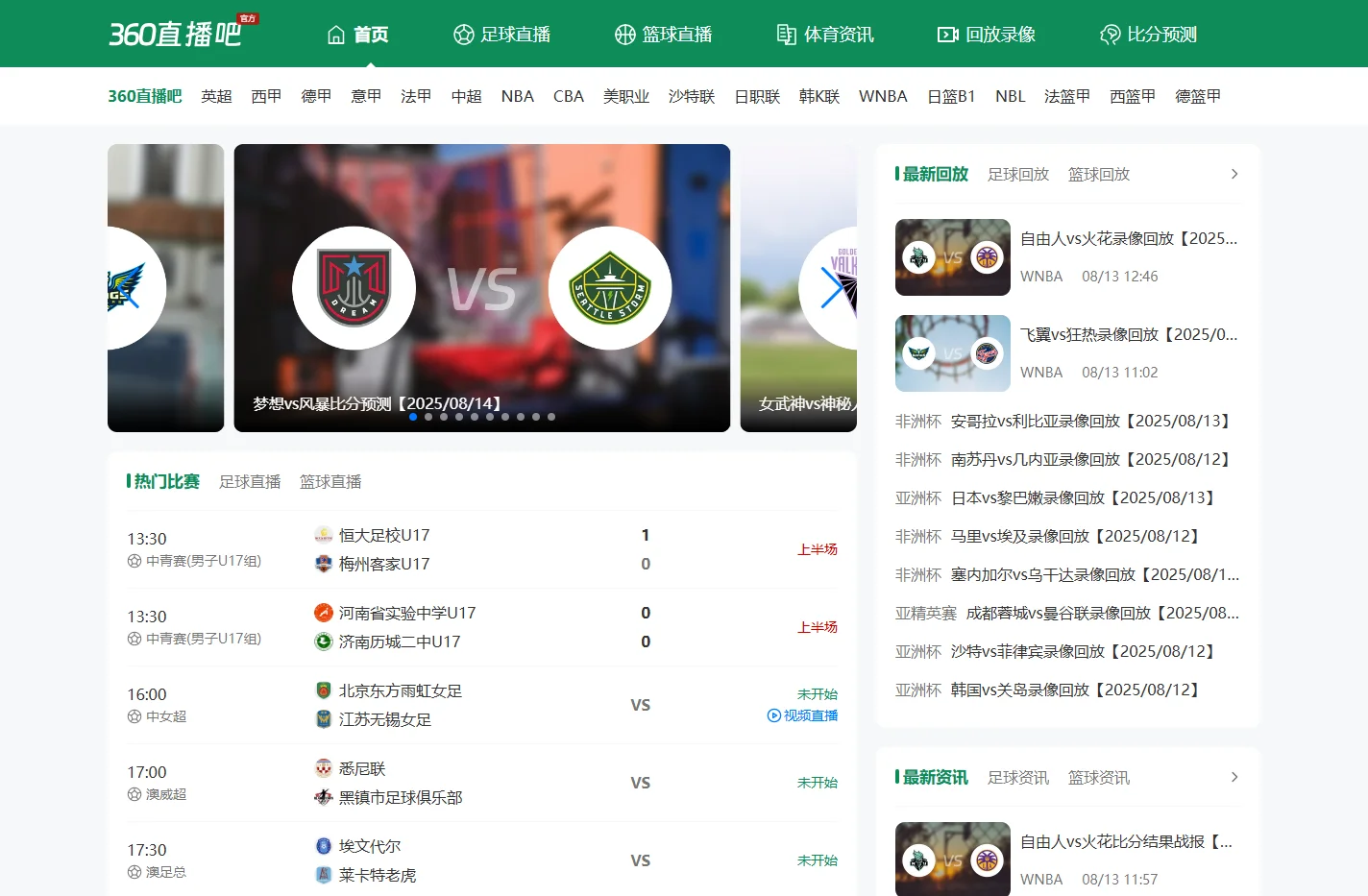This screenshot has width=1368, height=896.
Task: Open 视频直播 link for 北京东方雨虹女足 match
Action: tap(802, 715)
